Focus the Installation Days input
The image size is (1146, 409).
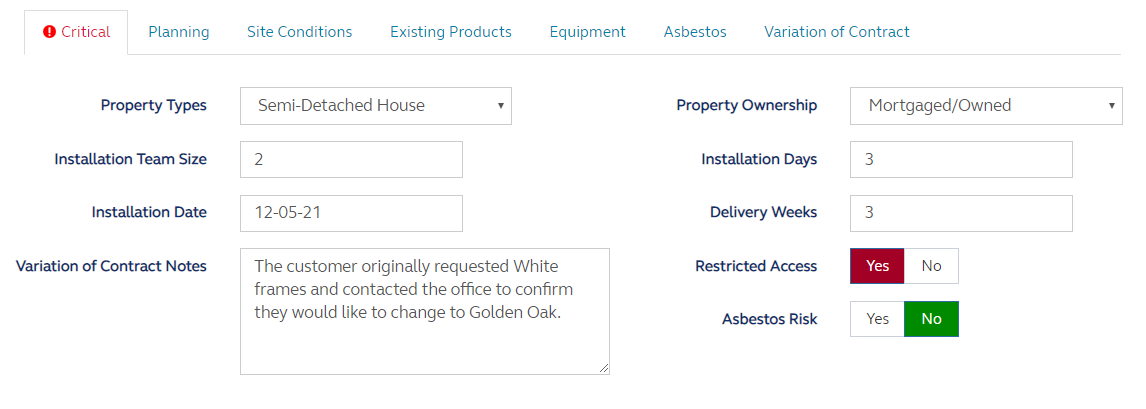(x=961, y=160)
